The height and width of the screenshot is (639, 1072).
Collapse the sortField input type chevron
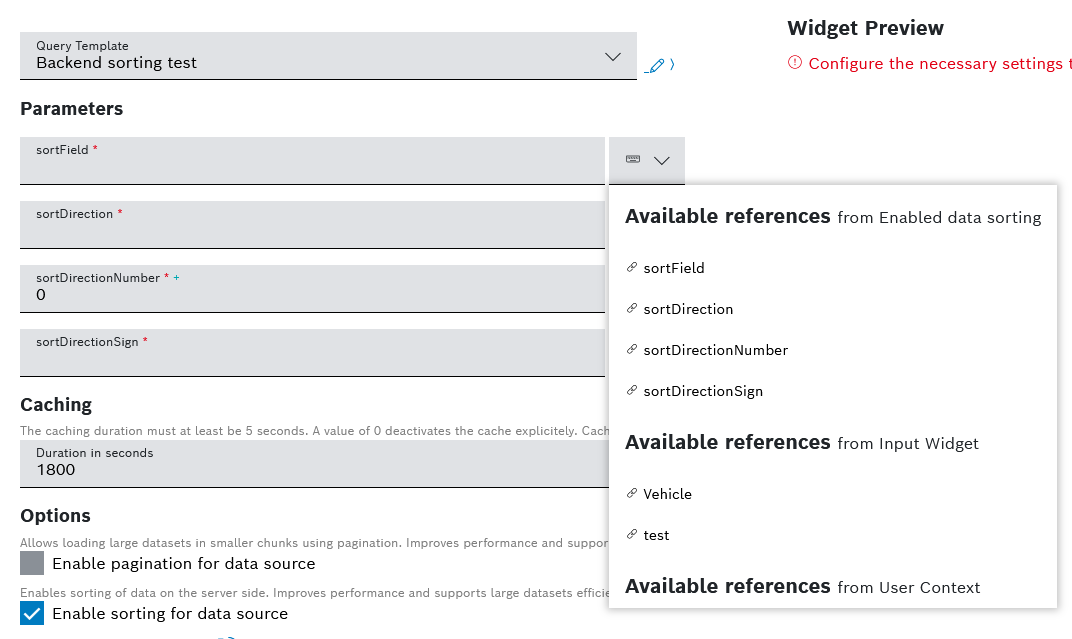[662, 160]
